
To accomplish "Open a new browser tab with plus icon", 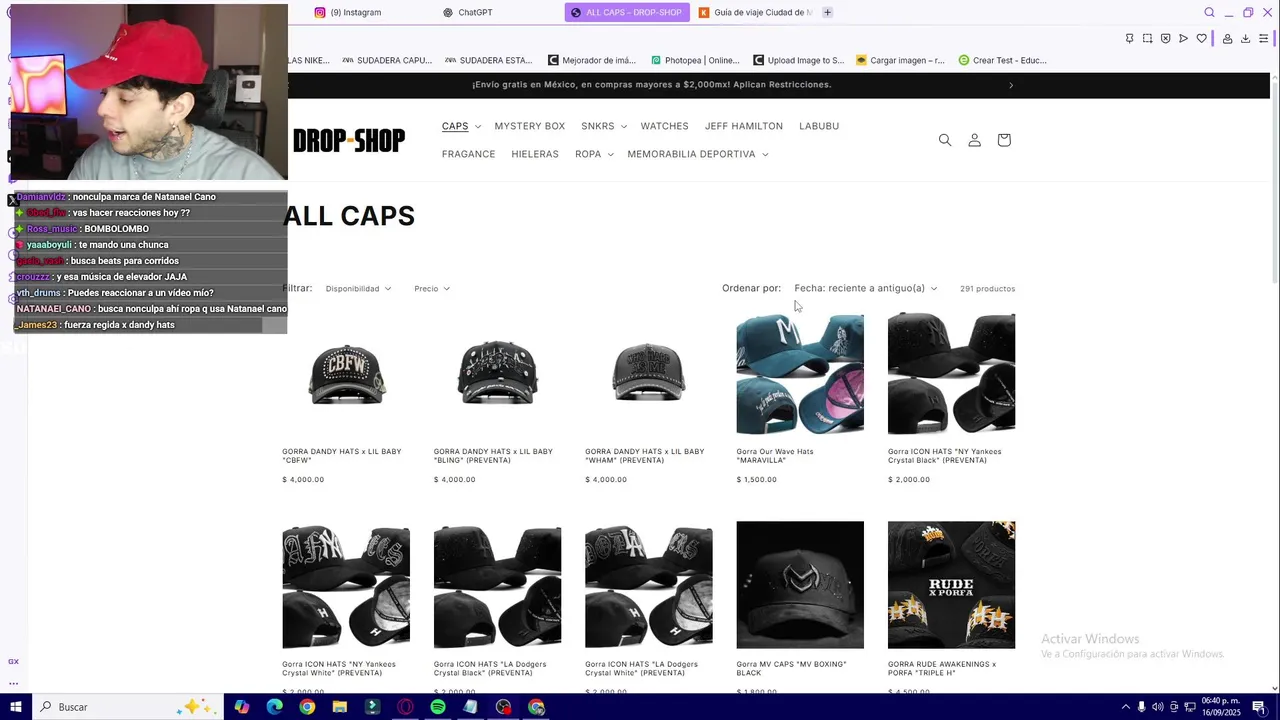I will [x=827, y=12].
